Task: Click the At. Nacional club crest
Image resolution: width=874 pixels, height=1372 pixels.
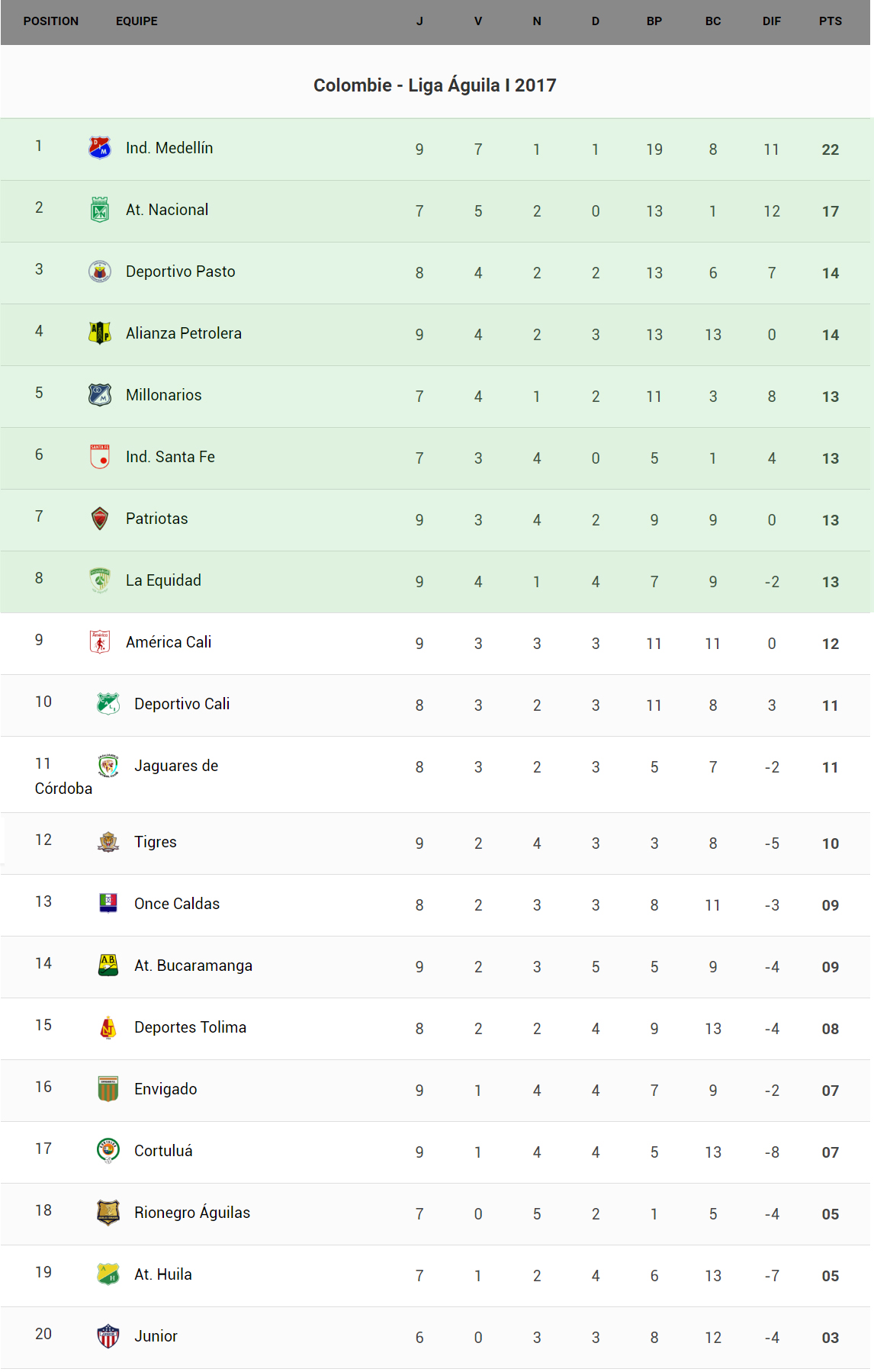Action: click(x=100, y=209)
